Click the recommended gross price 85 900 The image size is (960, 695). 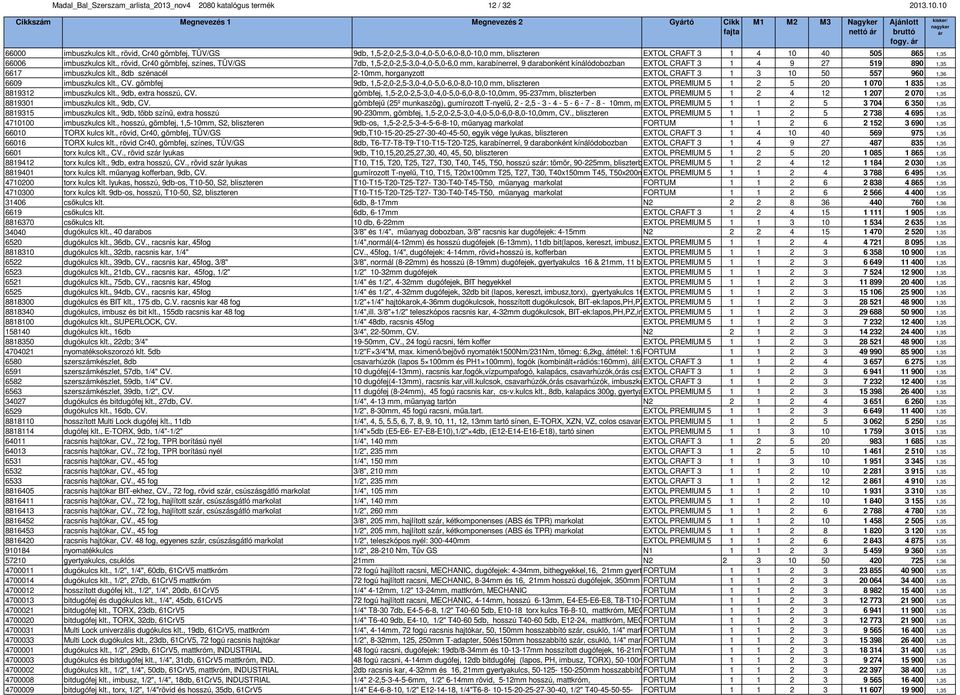click(x=912, y=351)
